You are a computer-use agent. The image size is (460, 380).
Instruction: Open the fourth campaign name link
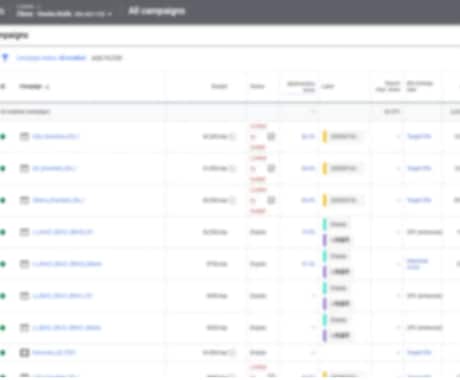point(62,232)
